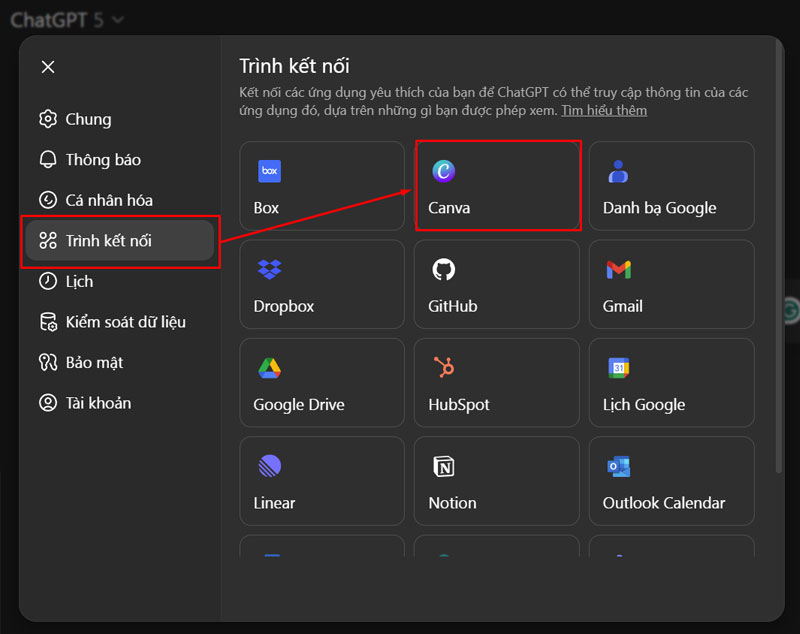Open the Notion connector icon

pos(443,466)
